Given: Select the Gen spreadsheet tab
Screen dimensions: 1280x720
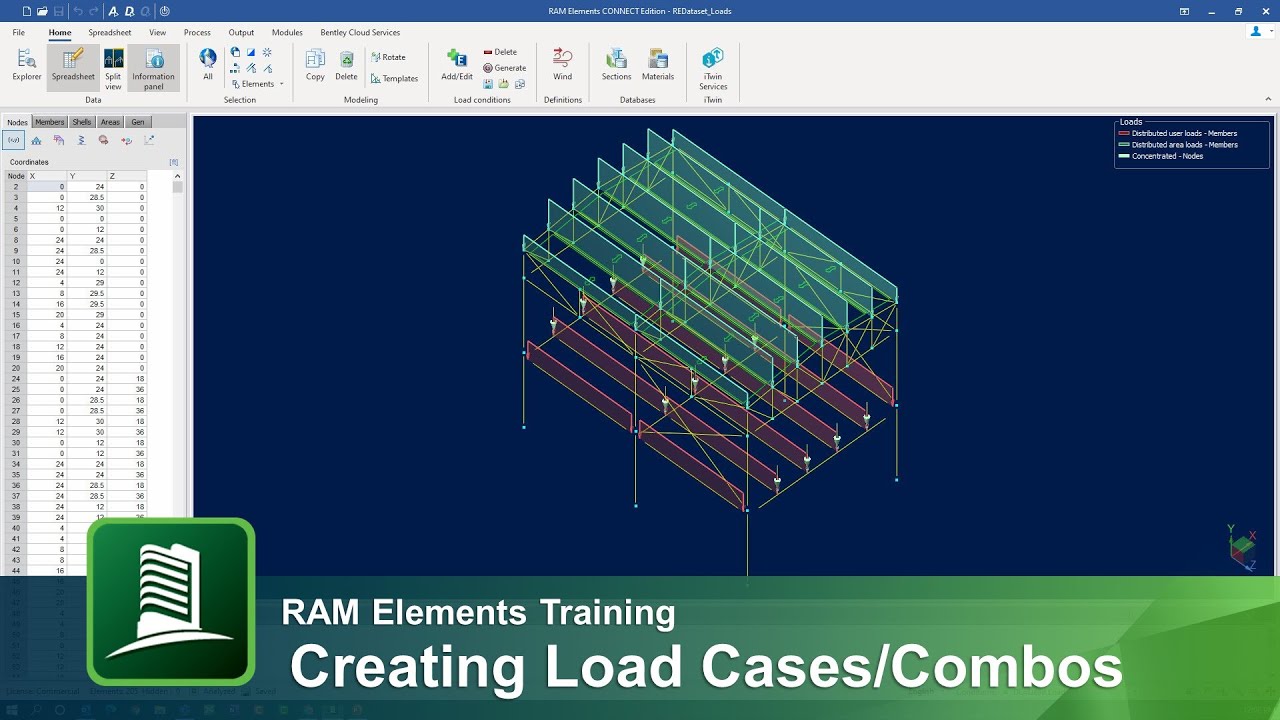Looking at the screenshot, I should tap(138, 122).
